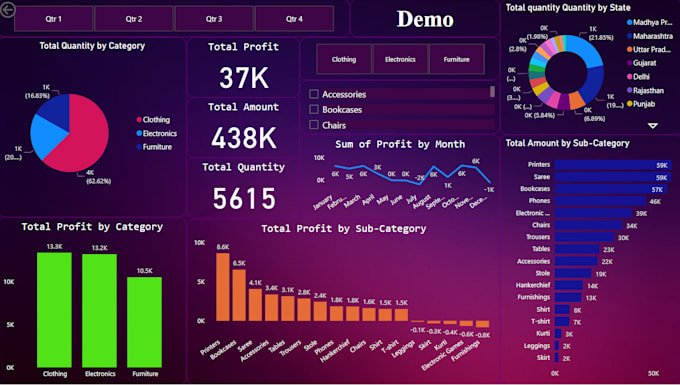Click 'Total Quantity by Category' title
The width and height of the screenshot is (680, 385).
click(92, 46)
